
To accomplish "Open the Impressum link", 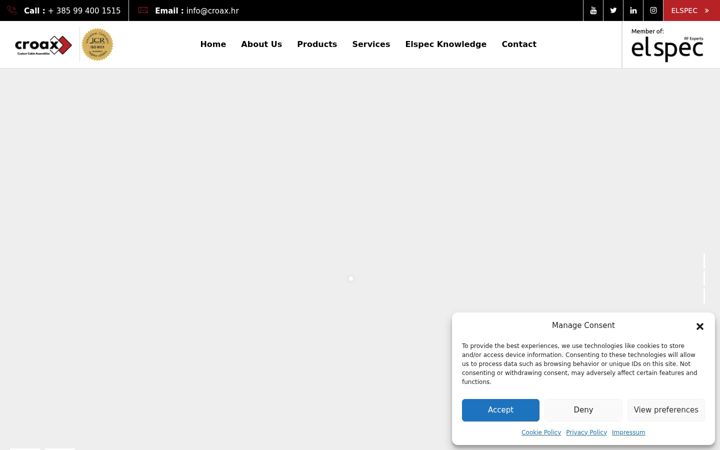I will tap(628, 433).
